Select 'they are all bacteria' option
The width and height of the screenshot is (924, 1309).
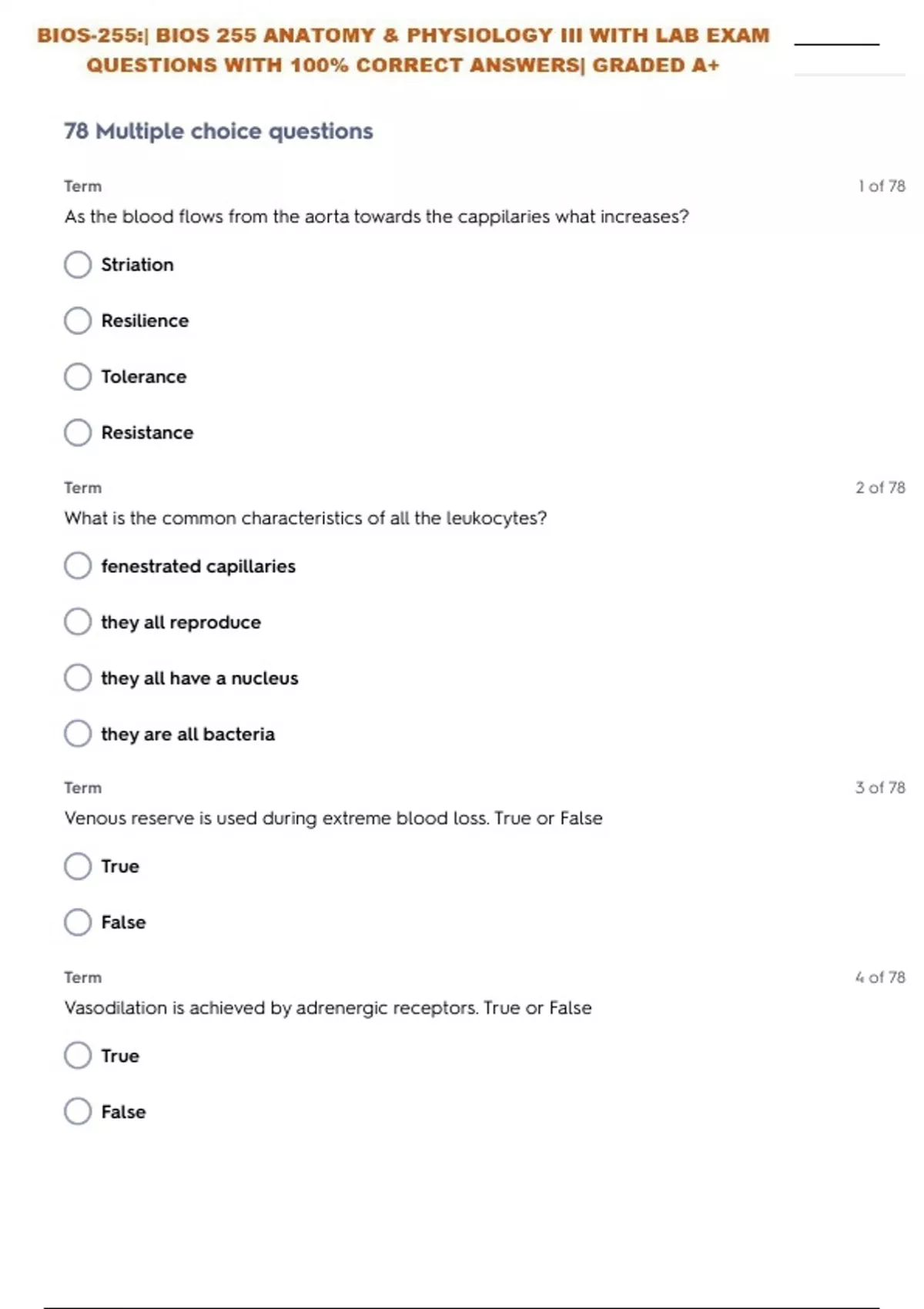click(x=78, y=734)
